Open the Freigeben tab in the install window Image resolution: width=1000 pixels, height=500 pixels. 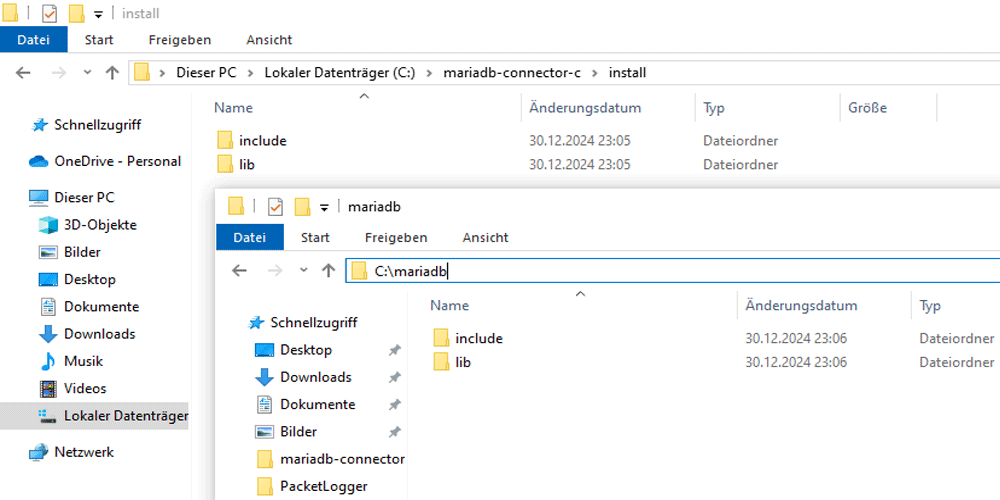180,40
